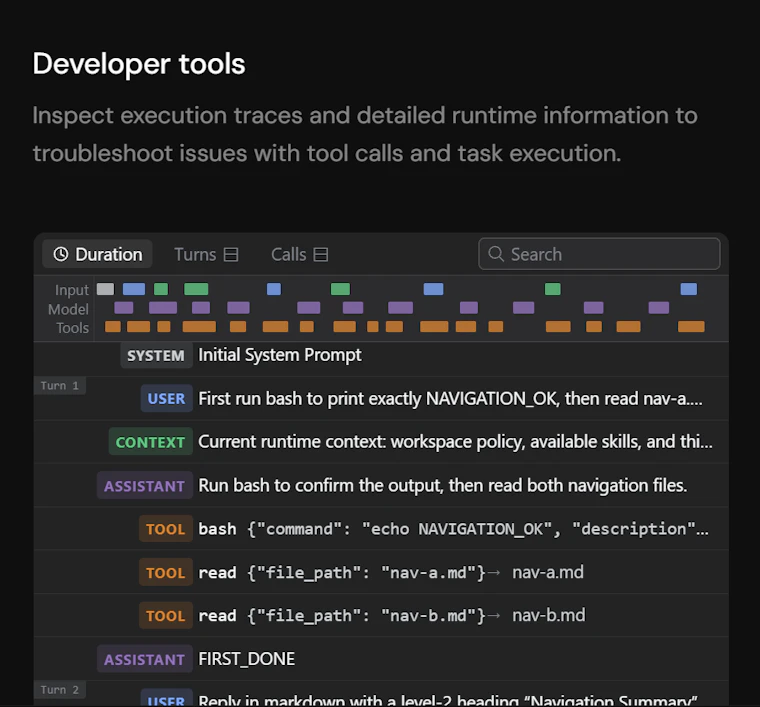760x707 pixels.
Task: Open the TOOL bash echo command row
Action: [x=381, y=529]
